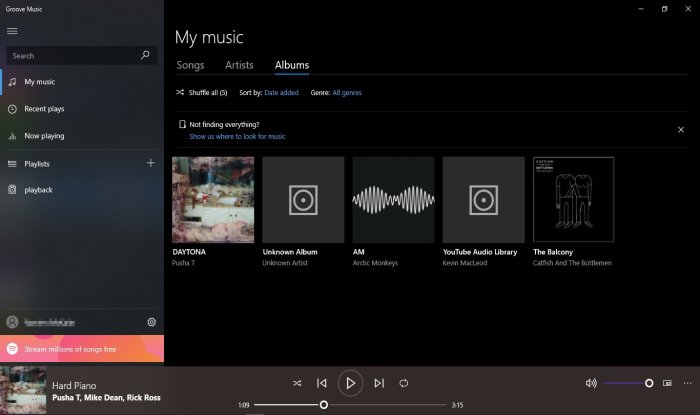Toggle repeat mode
This screenshot has width=700, height=415.
(404, 383)
